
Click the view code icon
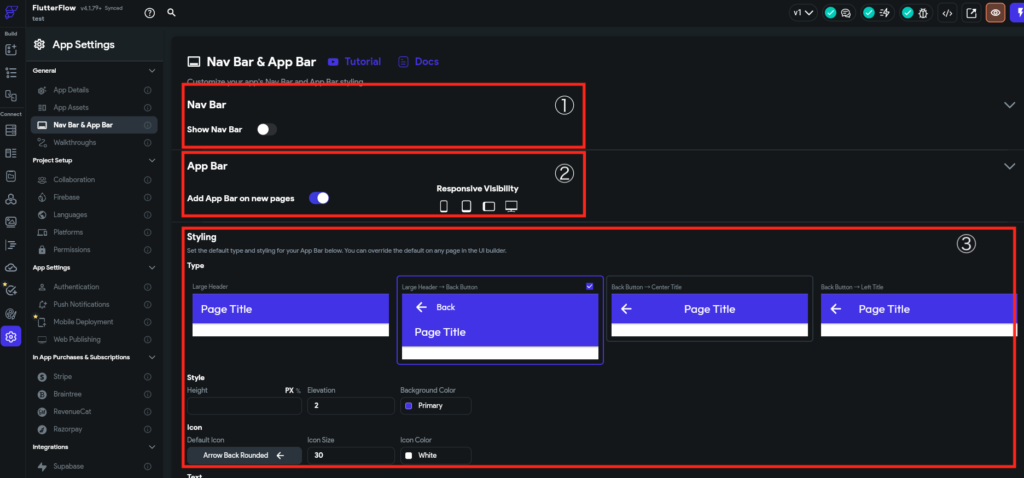(946, 13)
